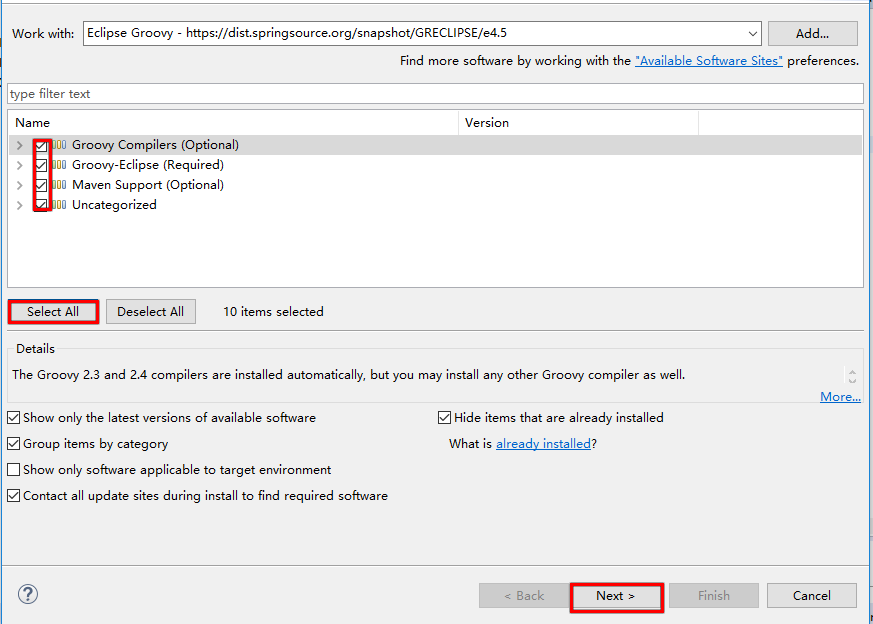Expand the Uncategorized tree node
Image resolution: width=873 pixels, height=624 pixels.
20,205
